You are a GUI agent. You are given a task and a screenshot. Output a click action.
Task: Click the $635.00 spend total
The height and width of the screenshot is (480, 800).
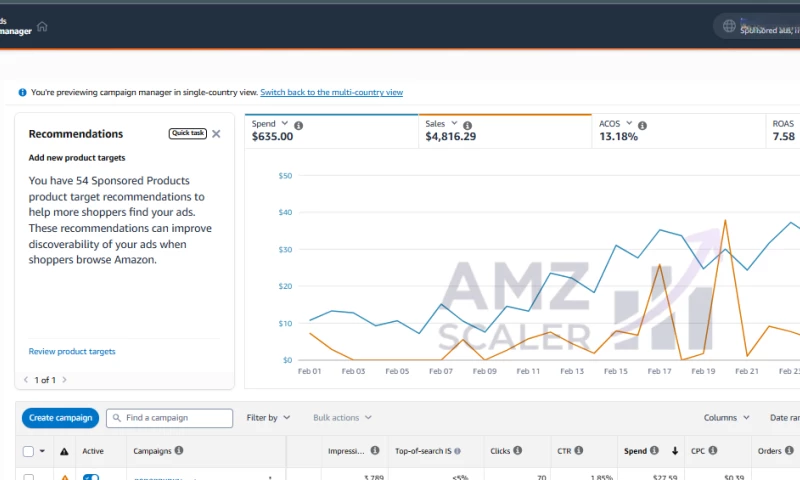tap(272, 137)
